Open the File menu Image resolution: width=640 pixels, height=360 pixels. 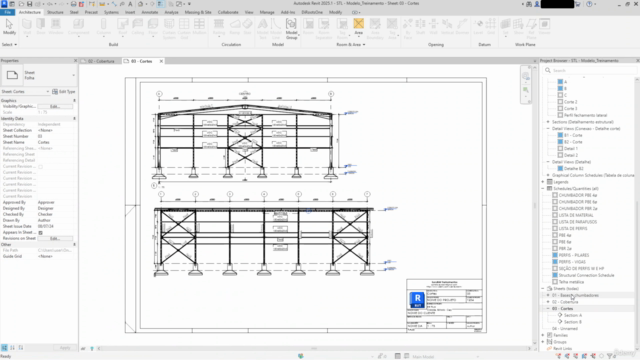pyautogui.click(x=7, y=12)
